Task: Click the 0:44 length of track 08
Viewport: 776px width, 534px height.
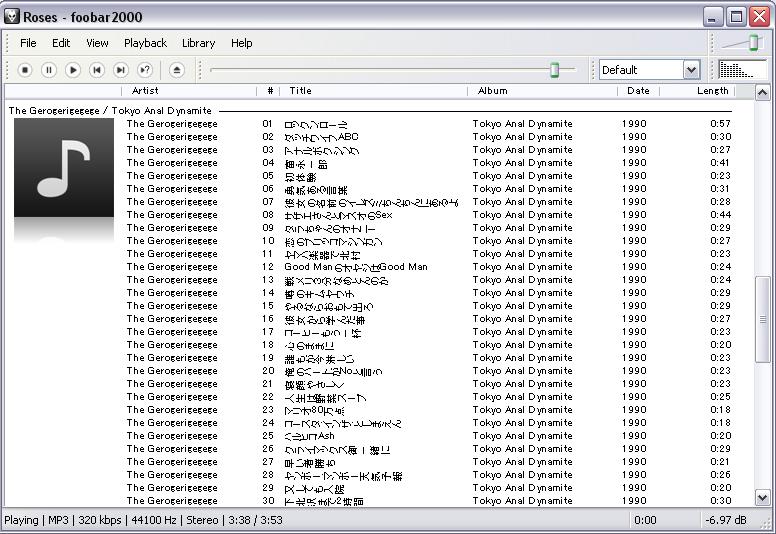Action: coord(720,215)
